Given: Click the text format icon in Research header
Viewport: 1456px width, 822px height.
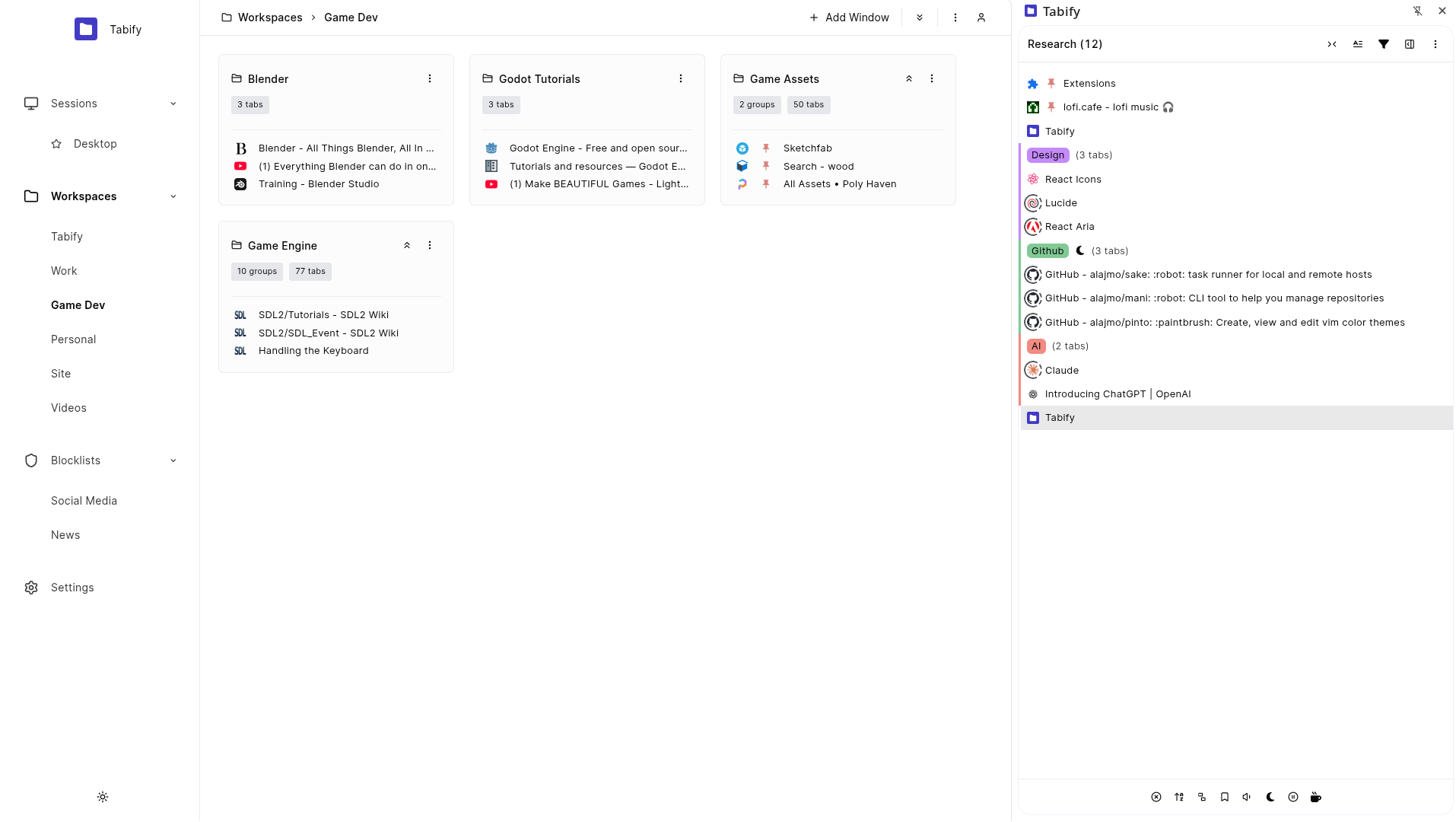Looking at the screenshot, I should coord(1358,44).
